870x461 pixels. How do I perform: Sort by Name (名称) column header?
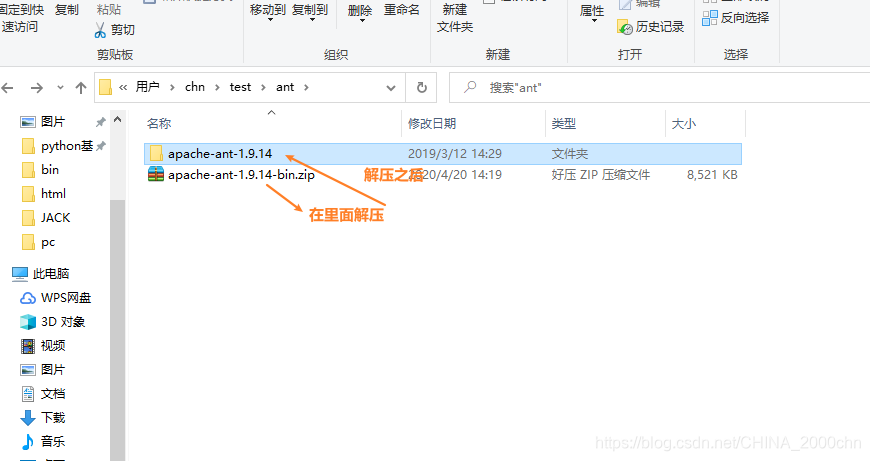point(159,124)
